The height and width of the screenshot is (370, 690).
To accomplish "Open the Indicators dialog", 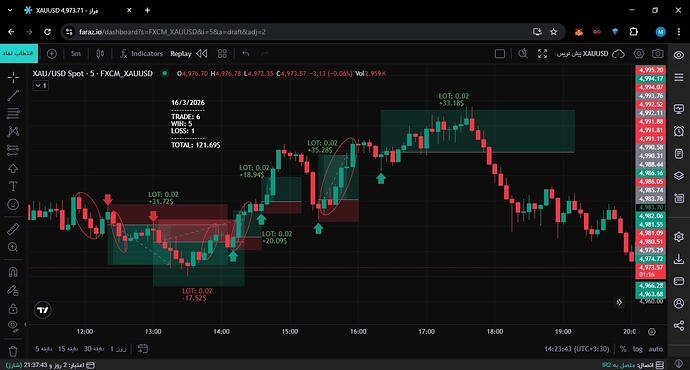I will (x=141, y=54).
